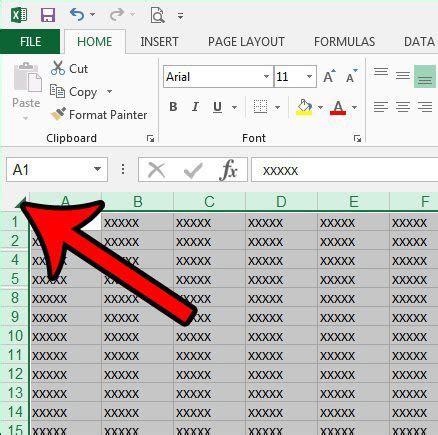Apply cell borders with the Borders icon
438x435 pixels.
(x=260, y=107)
